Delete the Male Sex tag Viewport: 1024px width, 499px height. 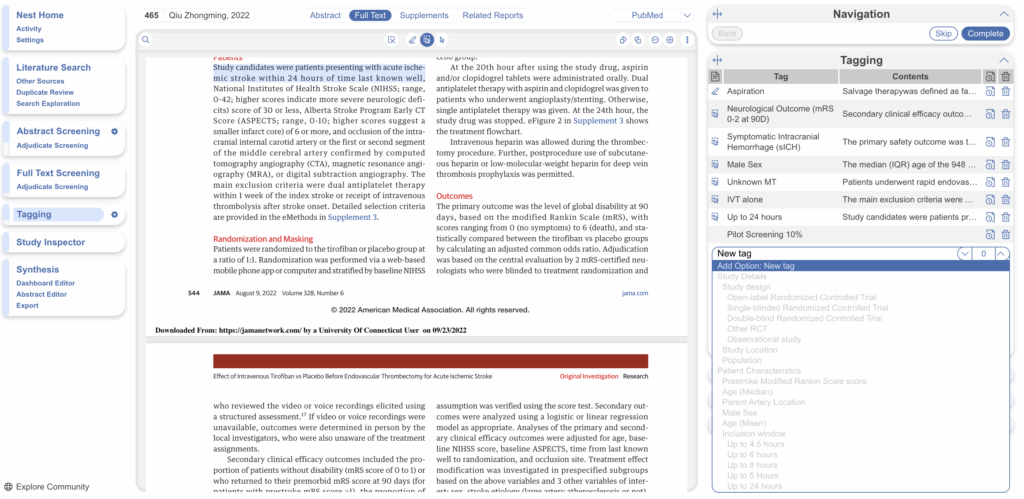[1006, 164]
